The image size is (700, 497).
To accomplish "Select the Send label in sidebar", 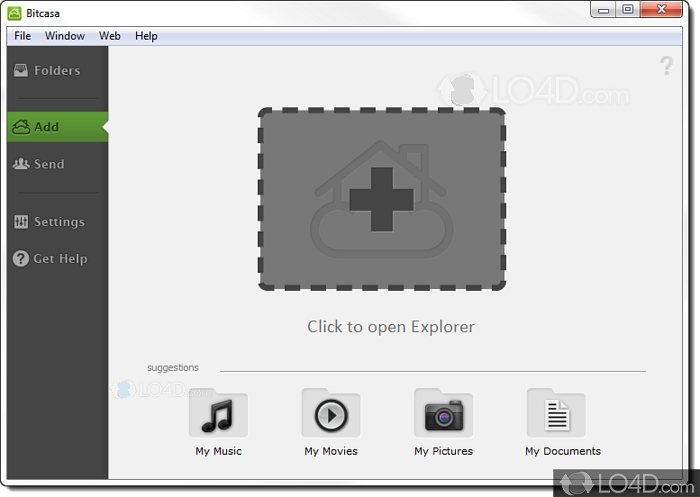I will click(49, 164).
